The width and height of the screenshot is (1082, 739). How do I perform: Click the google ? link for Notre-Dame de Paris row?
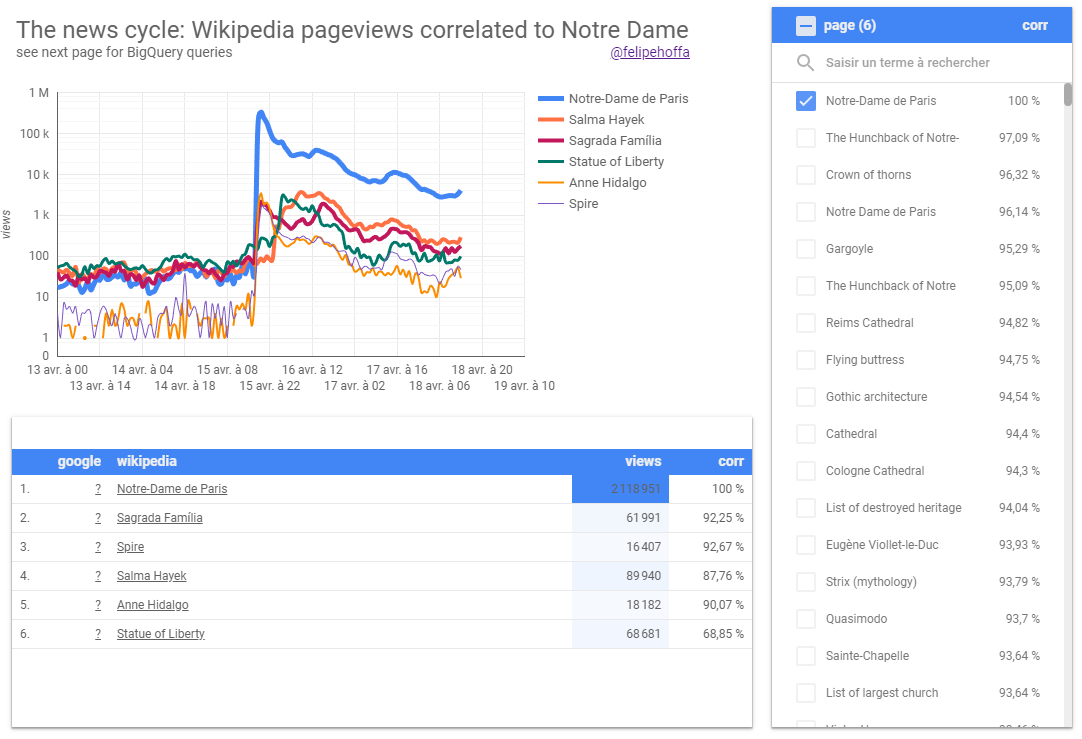(98, 489)
